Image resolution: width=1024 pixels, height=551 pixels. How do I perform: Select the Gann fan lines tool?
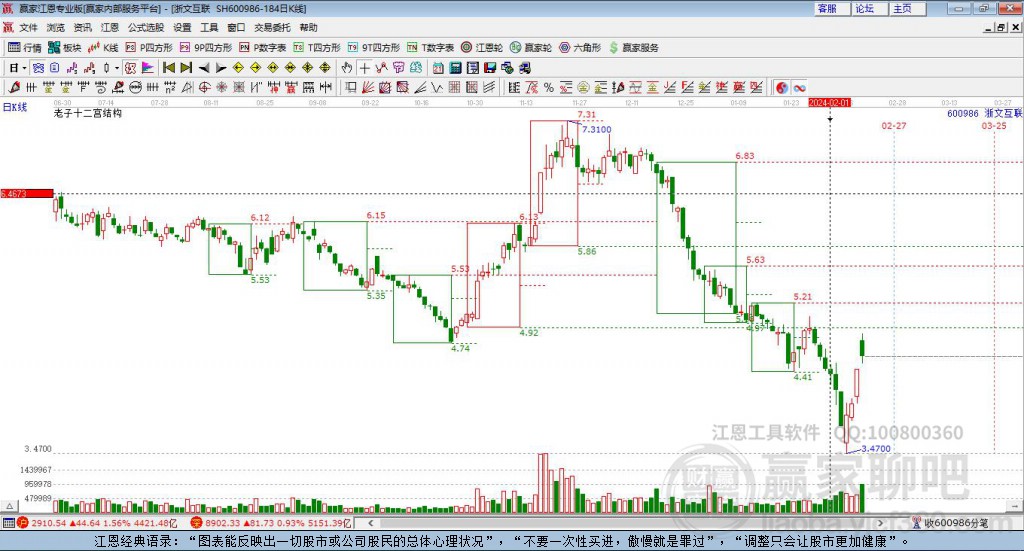tap(368, 87)
